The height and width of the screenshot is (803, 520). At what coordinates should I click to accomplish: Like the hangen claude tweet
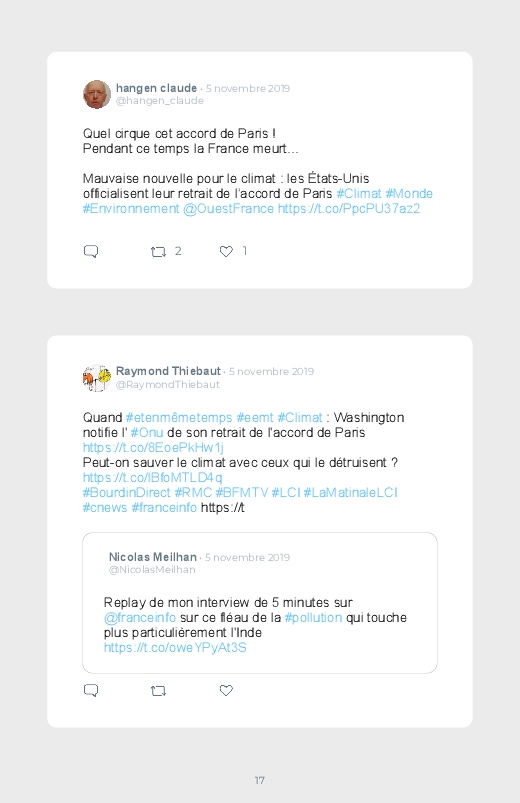point(226,251)
